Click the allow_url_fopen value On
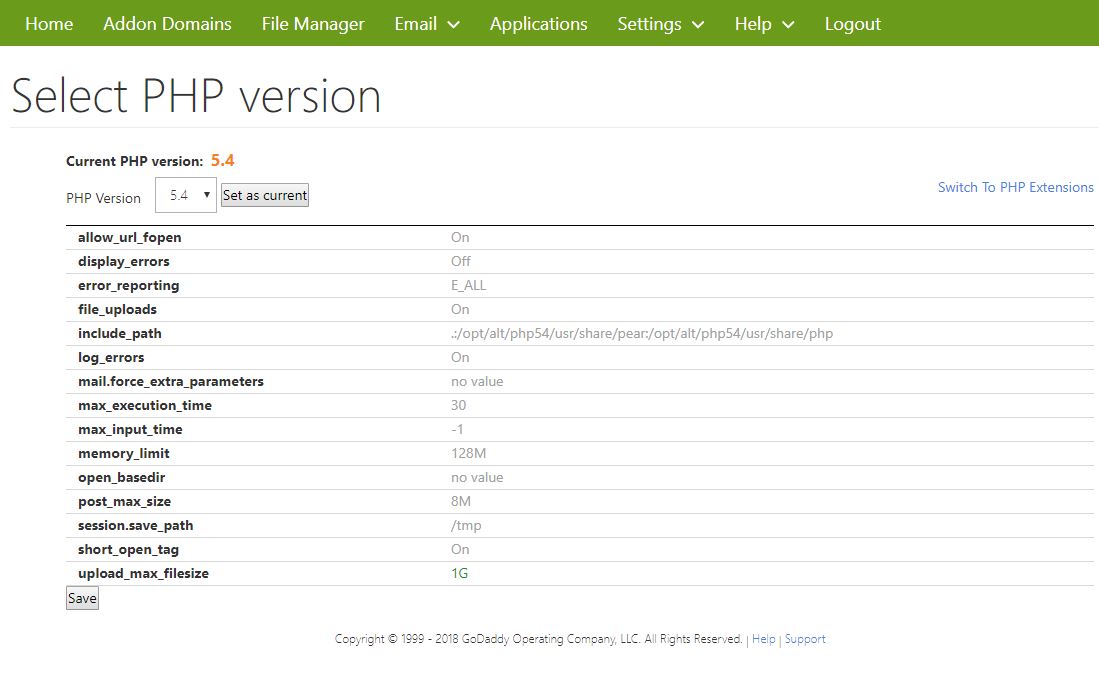 460,237
